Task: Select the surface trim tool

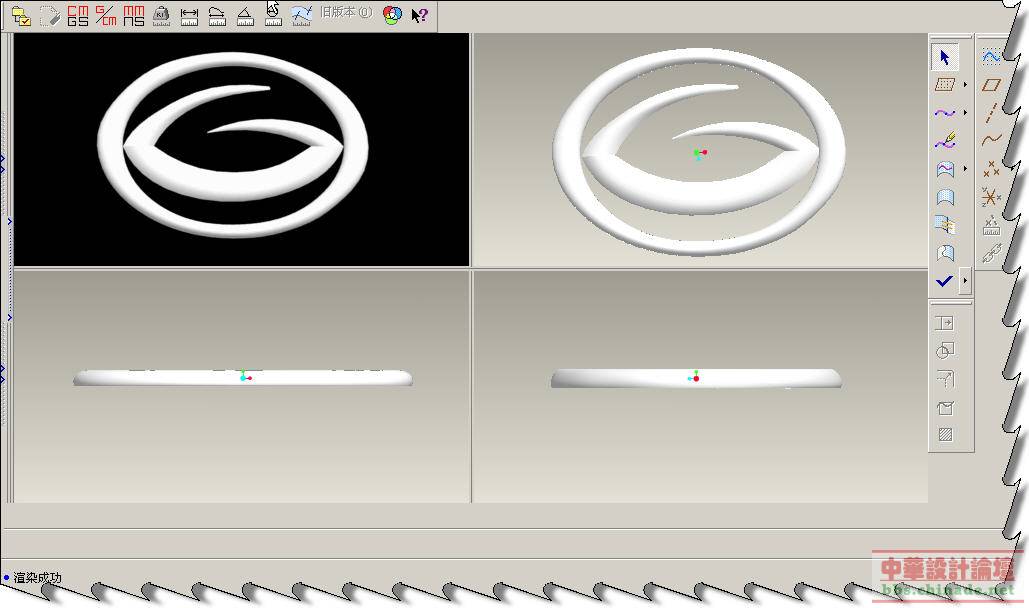Action: 944,253
